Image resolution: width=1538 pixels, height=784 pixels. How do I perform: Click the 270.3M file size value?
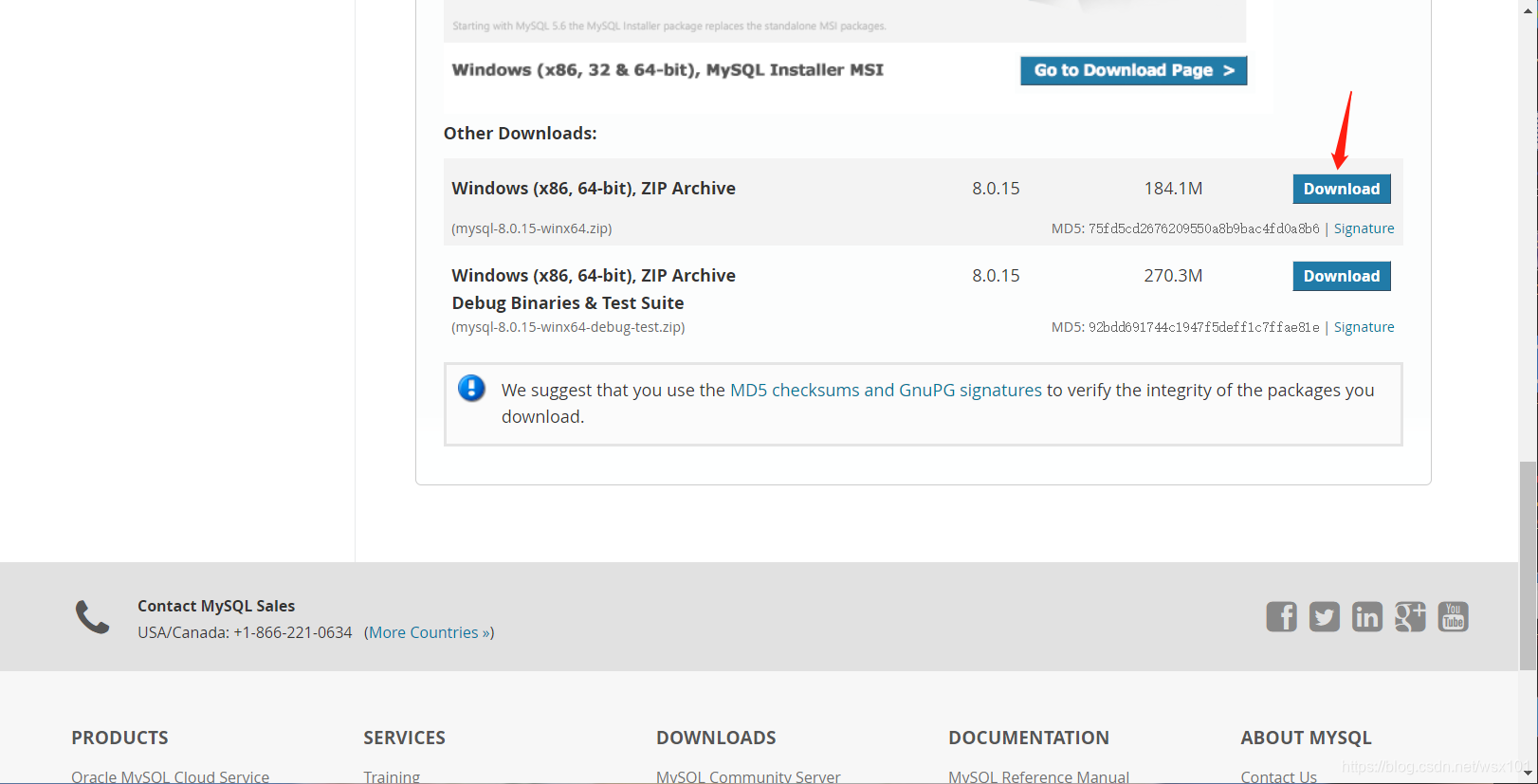pos(1173,276)
